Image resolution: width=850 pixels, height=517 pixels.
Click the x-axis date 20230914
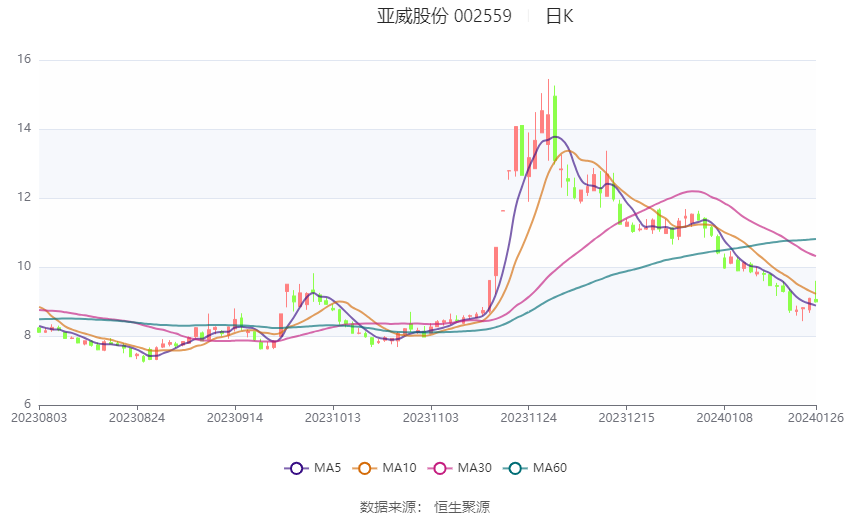pos(235,418)
